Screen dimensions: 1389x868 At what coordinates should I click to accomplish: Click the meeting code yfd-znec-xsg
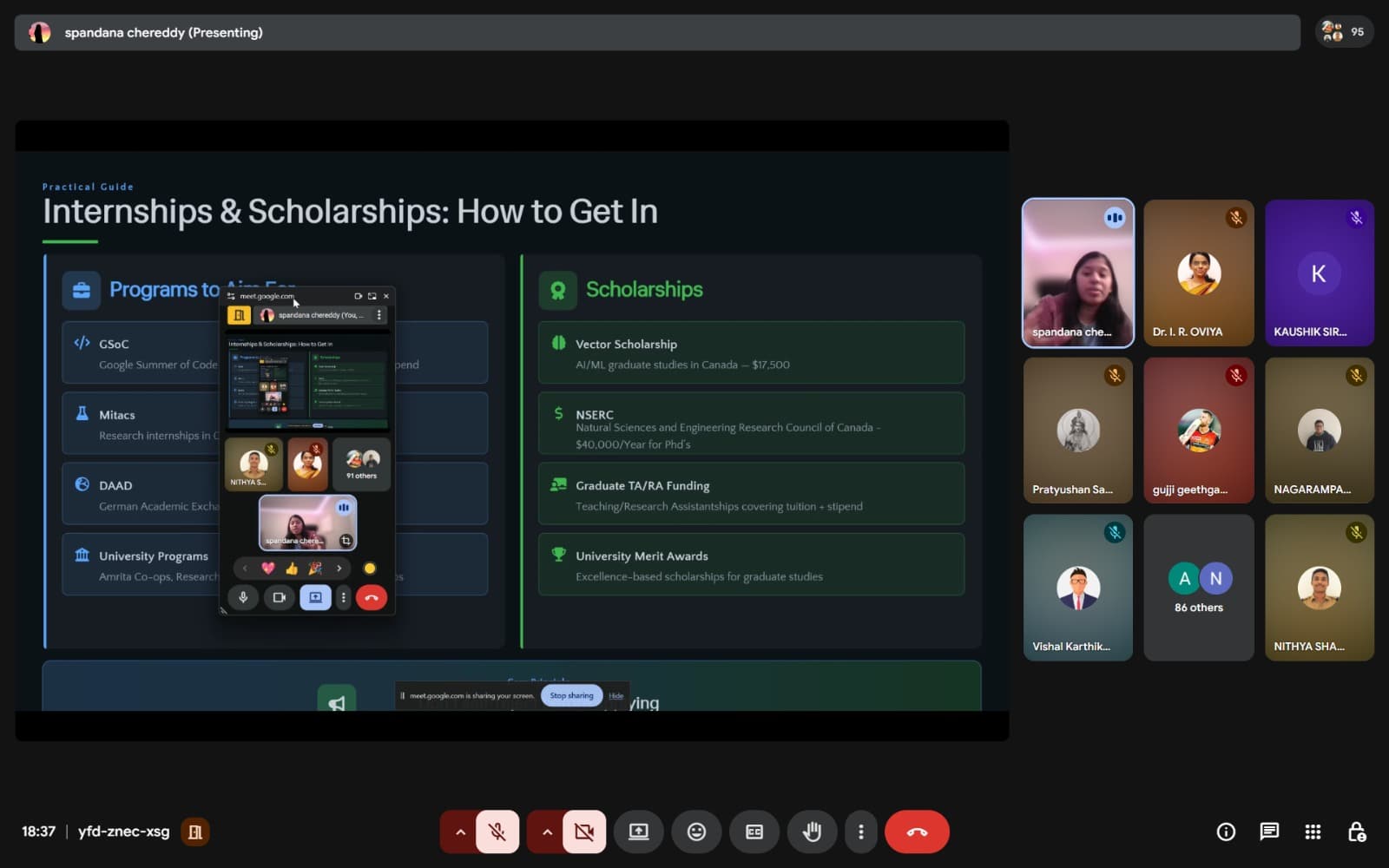[x=123, y=832]
